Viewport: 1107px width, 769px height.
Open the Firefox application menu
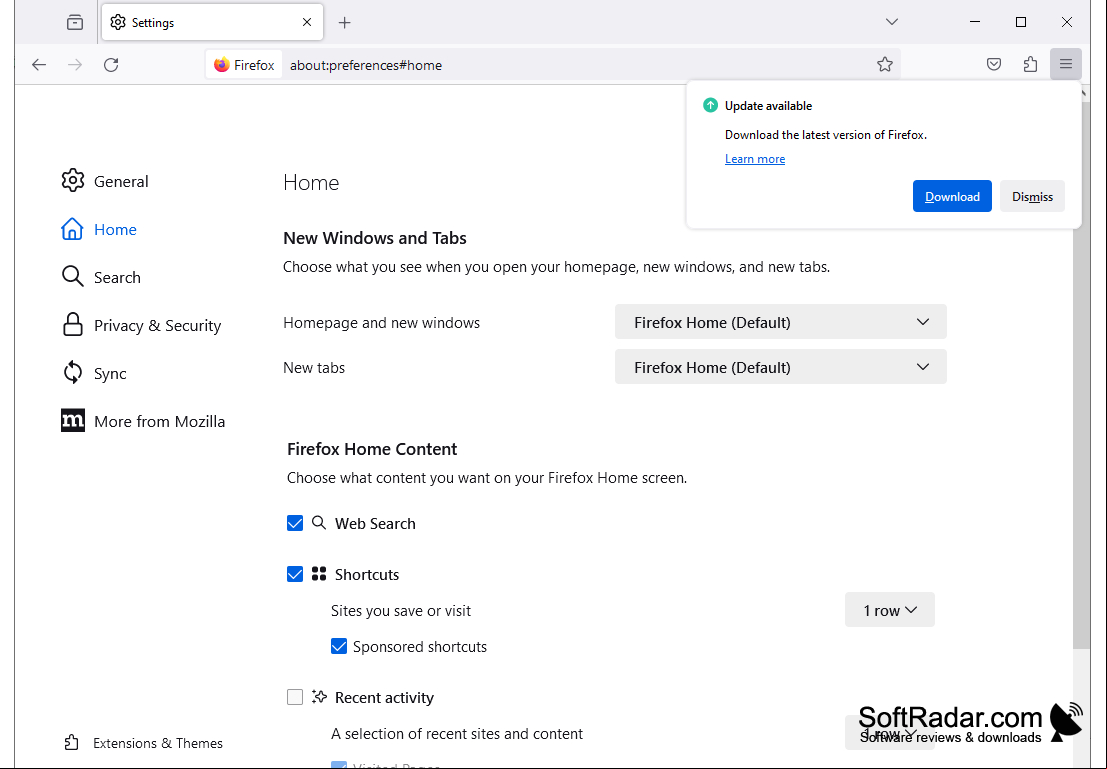click(1066, 65)
